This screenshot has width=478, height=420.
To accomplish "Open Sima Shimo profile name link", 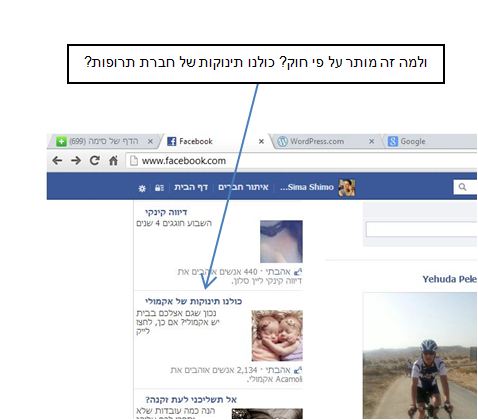I will [307, 187].
